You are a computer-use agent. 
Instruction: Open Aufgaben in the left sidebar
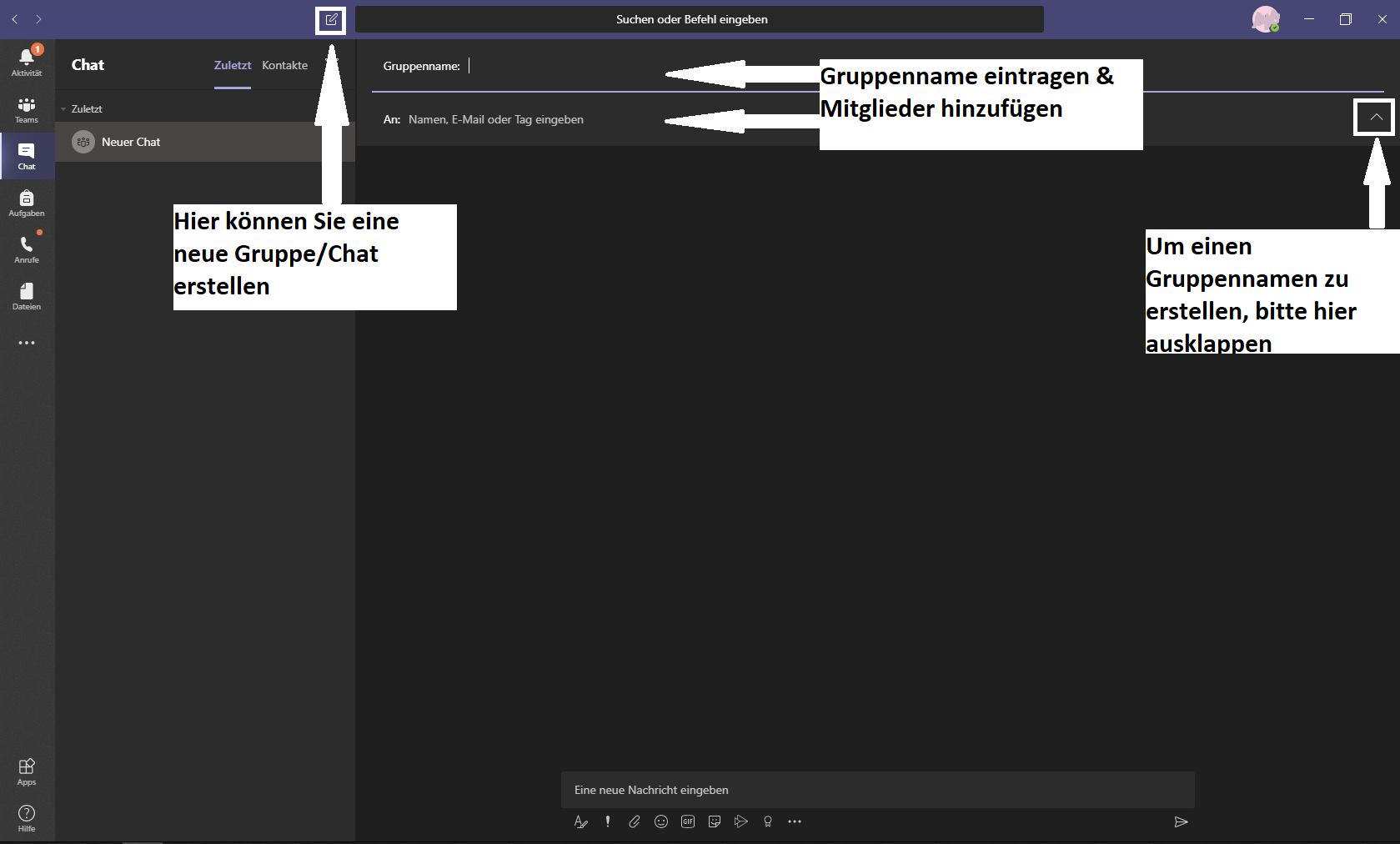coord(27,203)
